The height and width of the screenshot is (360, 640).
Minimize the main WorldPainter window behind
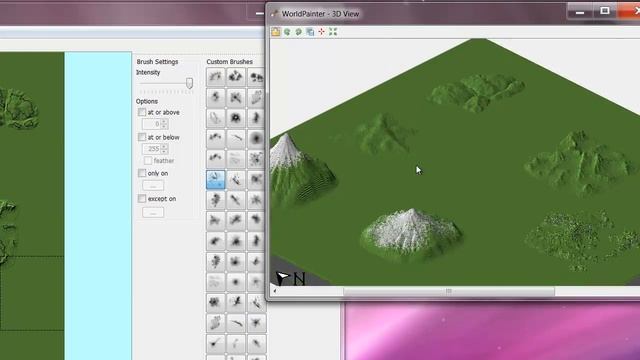(x=260, y=13)
